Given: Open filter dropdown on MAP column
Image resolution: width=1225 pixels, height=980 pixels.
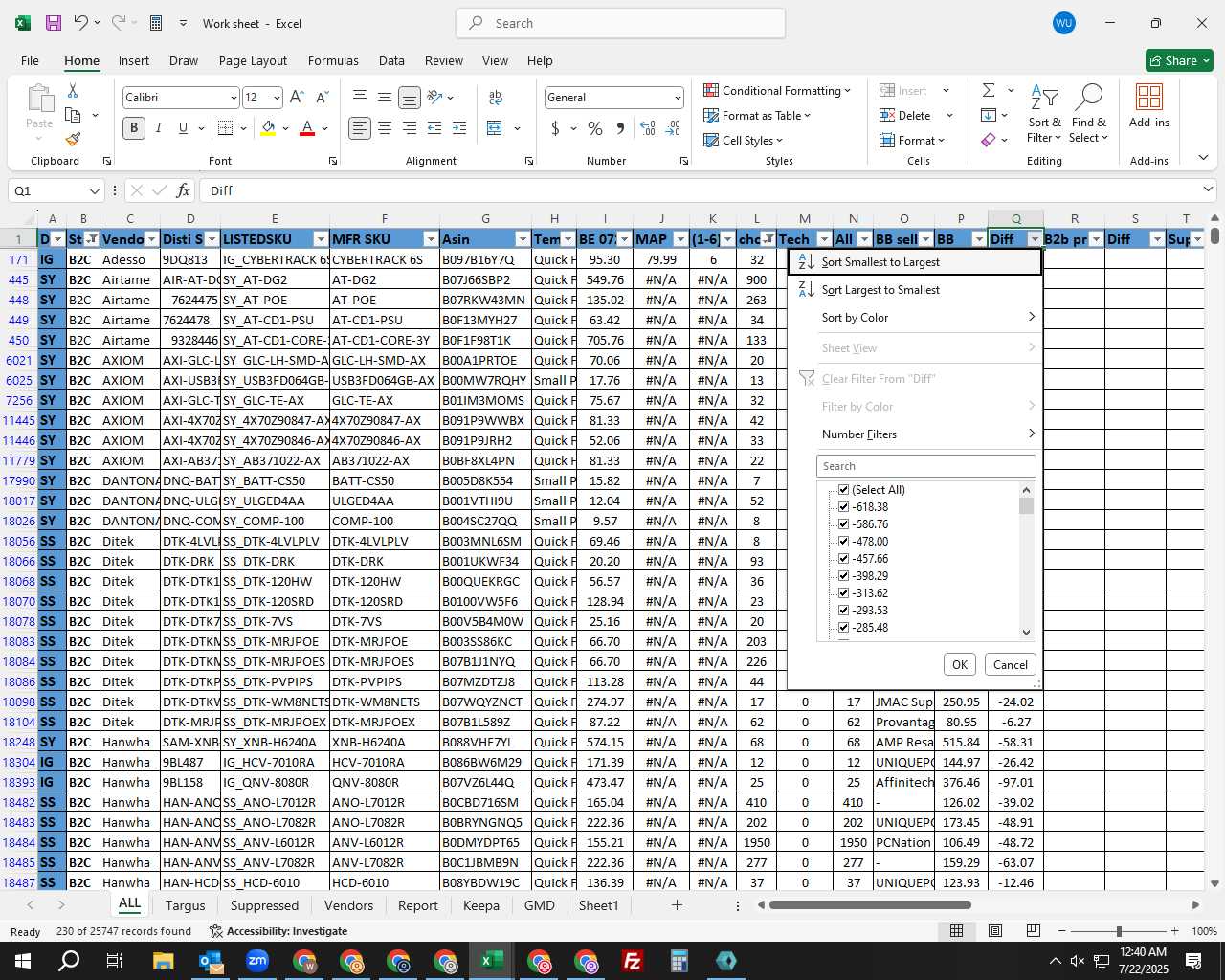Looking at the screenshot, I should point(680,239).
